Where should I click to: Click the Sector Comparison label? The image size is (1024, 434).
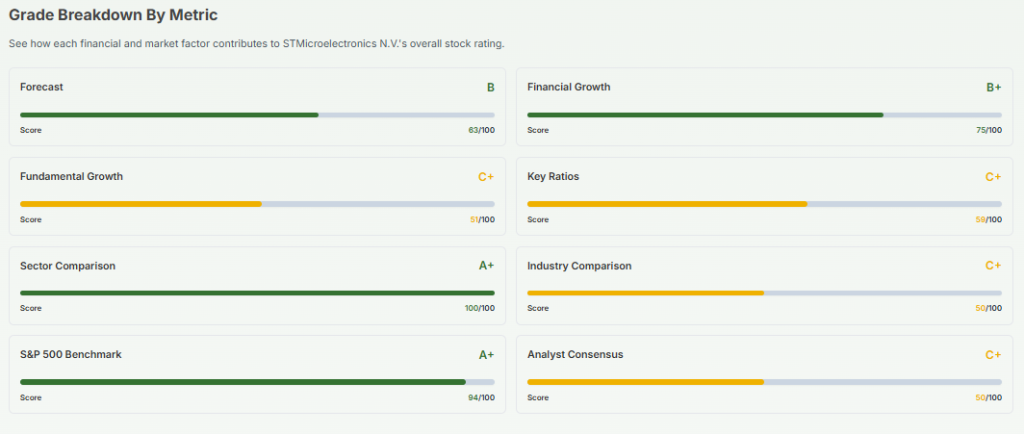click(x=68, y=266)
